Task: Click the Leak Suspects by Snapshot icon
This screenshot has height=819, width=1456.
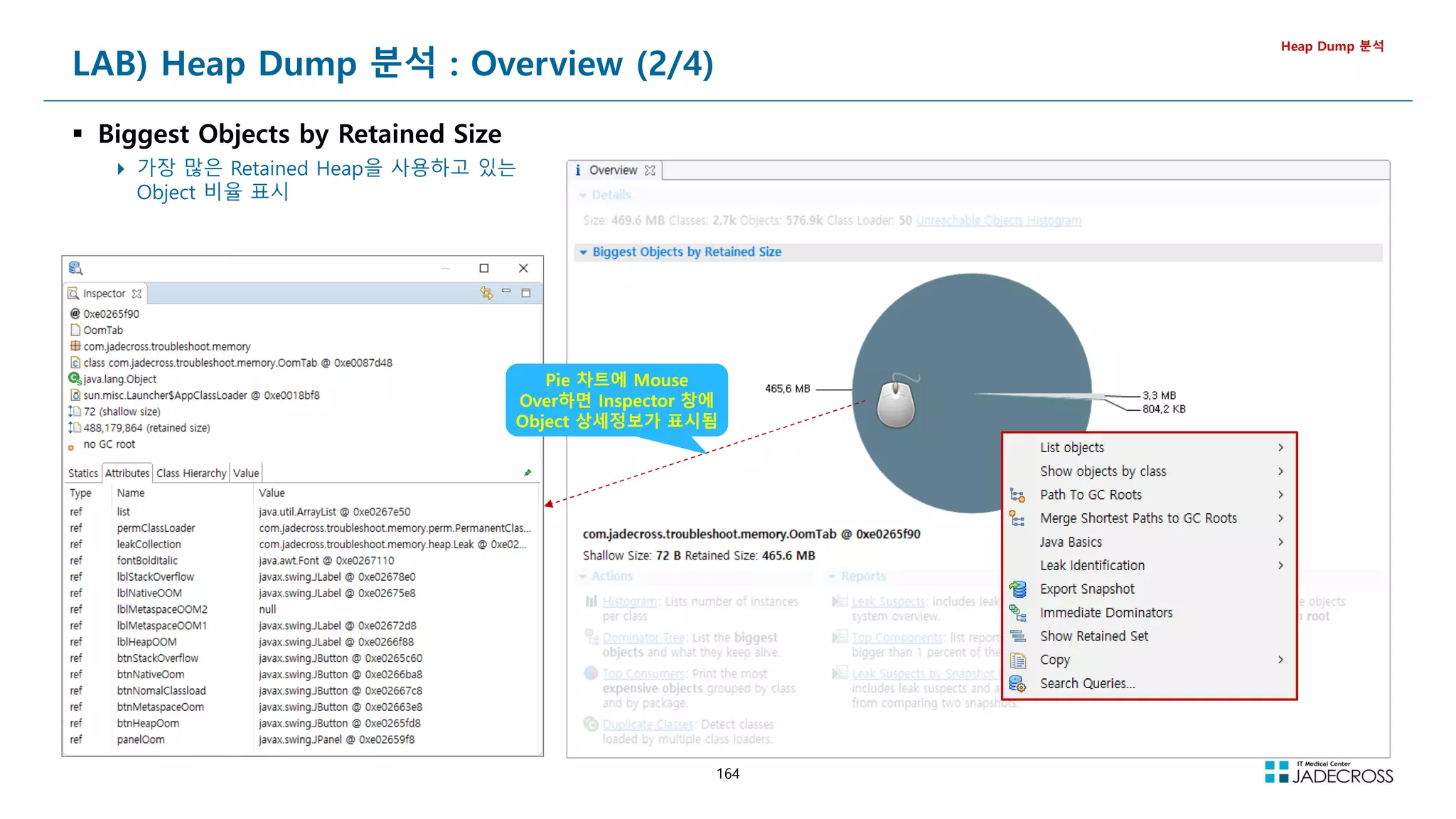Action: click(x=840, y=673)
